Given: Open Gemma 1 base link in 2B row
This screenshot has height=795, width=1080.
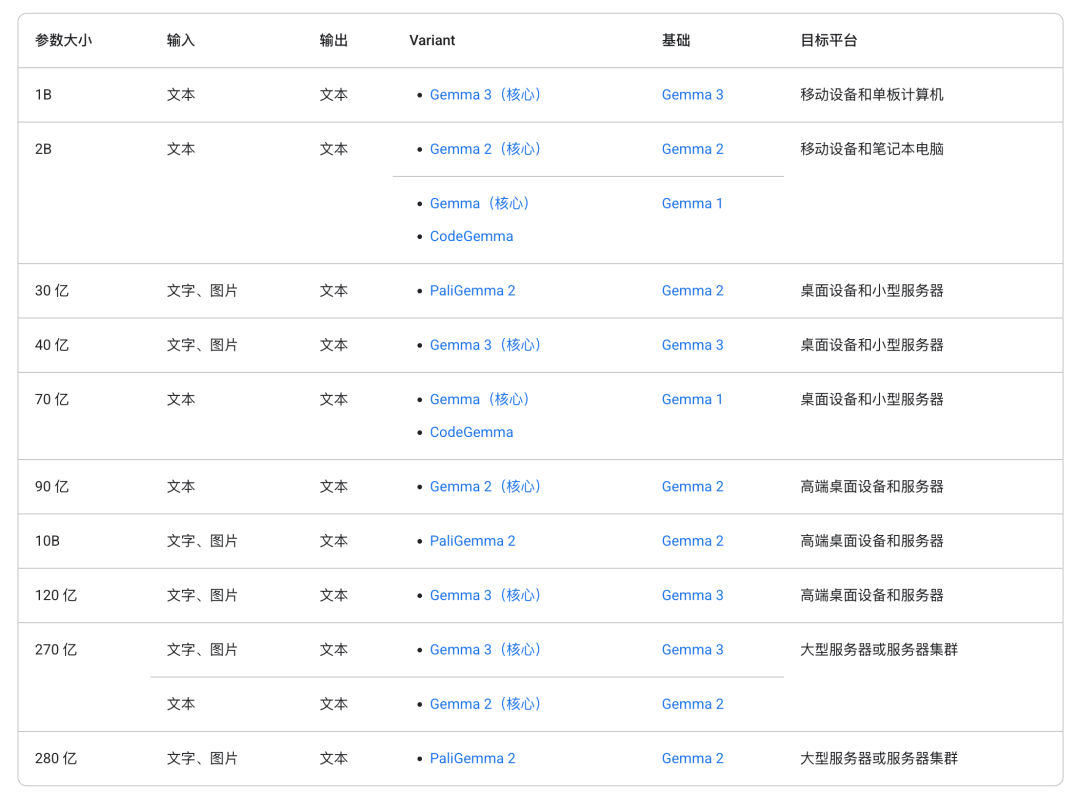Looking at the screenshot, I should click(x=692, y=204).
